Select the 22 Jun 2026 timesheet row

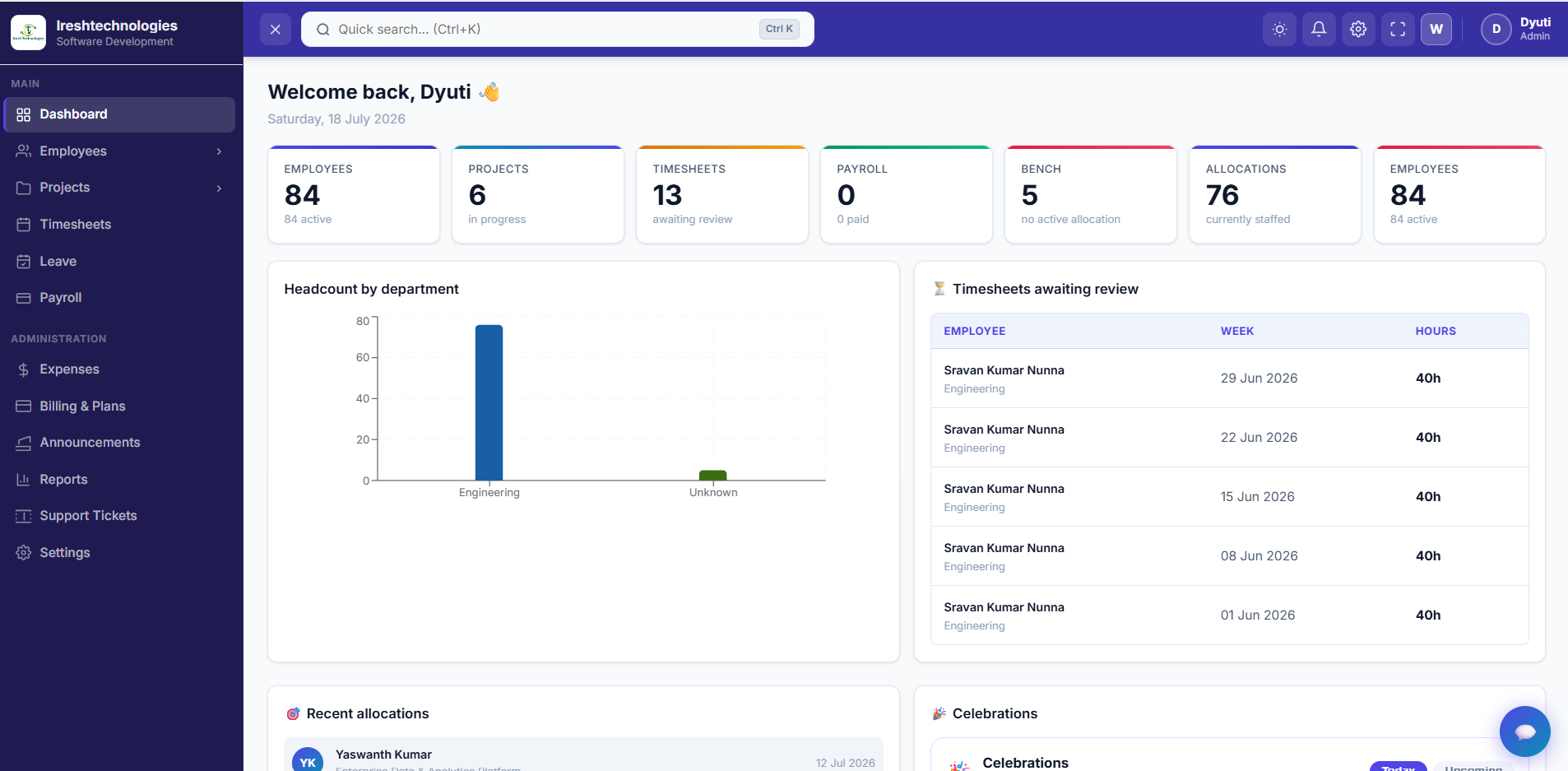point(1230,438)
